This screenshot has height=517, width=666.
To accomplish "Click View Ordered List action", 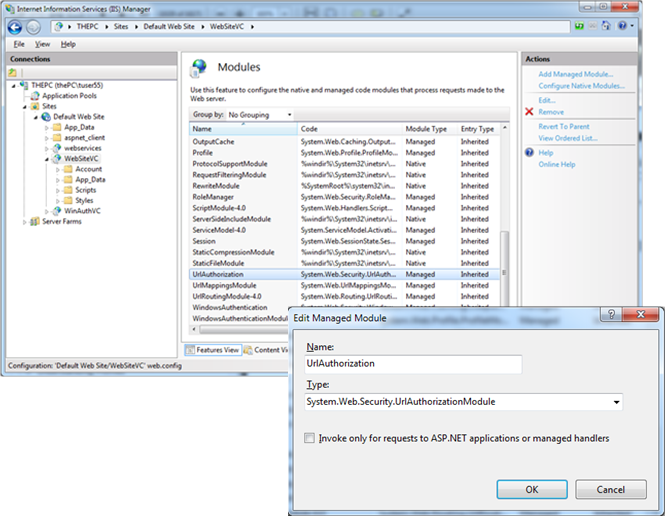I will point(568,138).
